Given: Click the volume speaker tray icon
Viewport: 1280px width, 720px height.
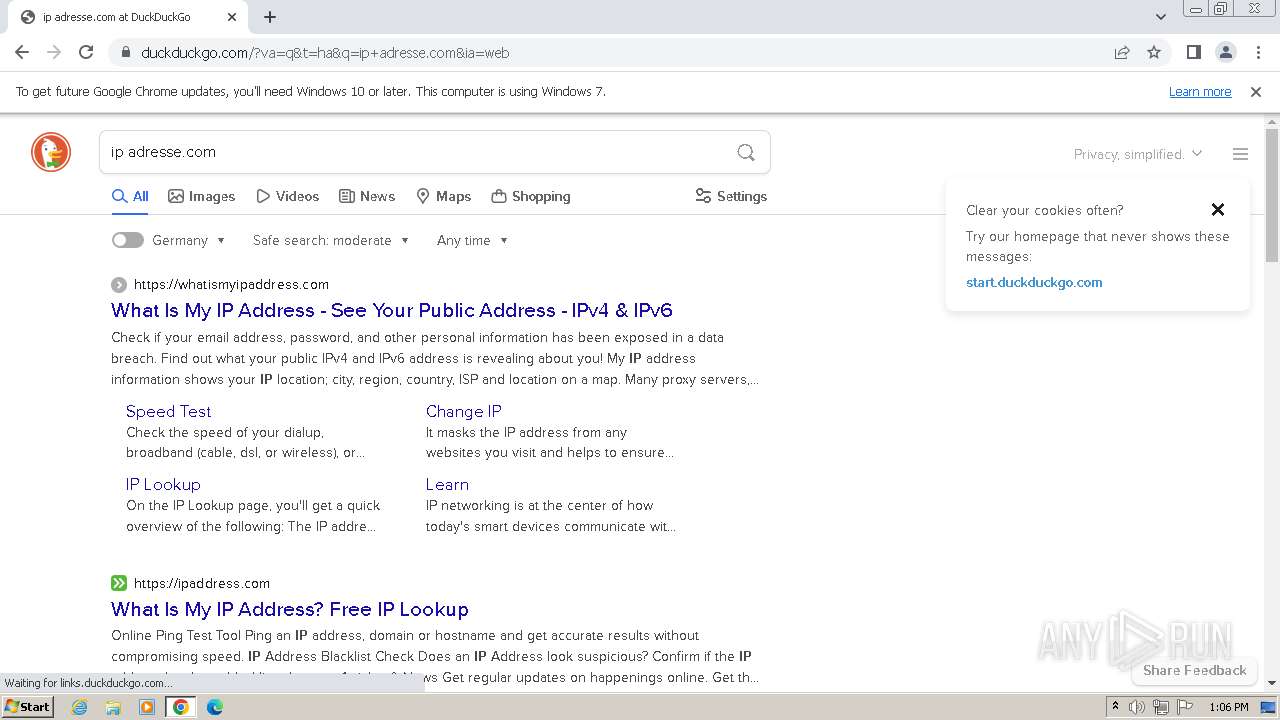Looking at the screenshot, I should 1137,707.
